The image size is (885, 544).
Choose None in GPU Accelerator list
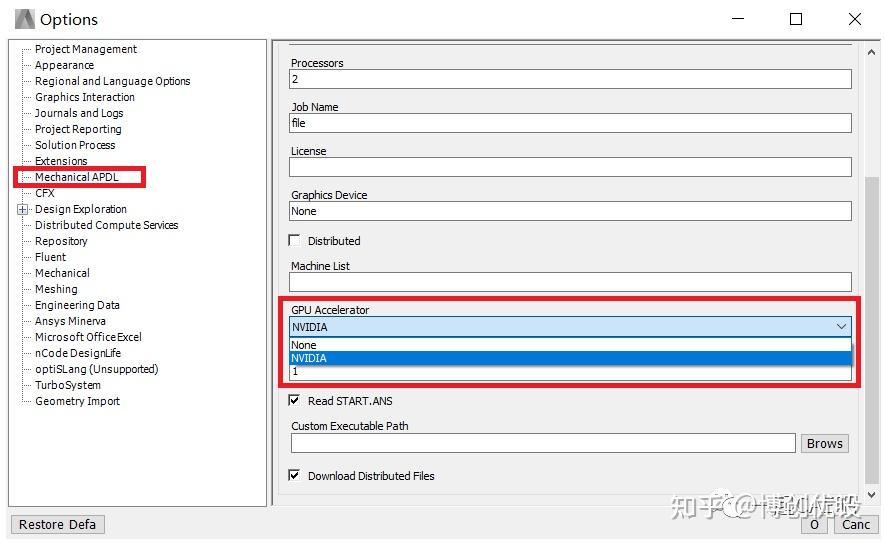570,345
